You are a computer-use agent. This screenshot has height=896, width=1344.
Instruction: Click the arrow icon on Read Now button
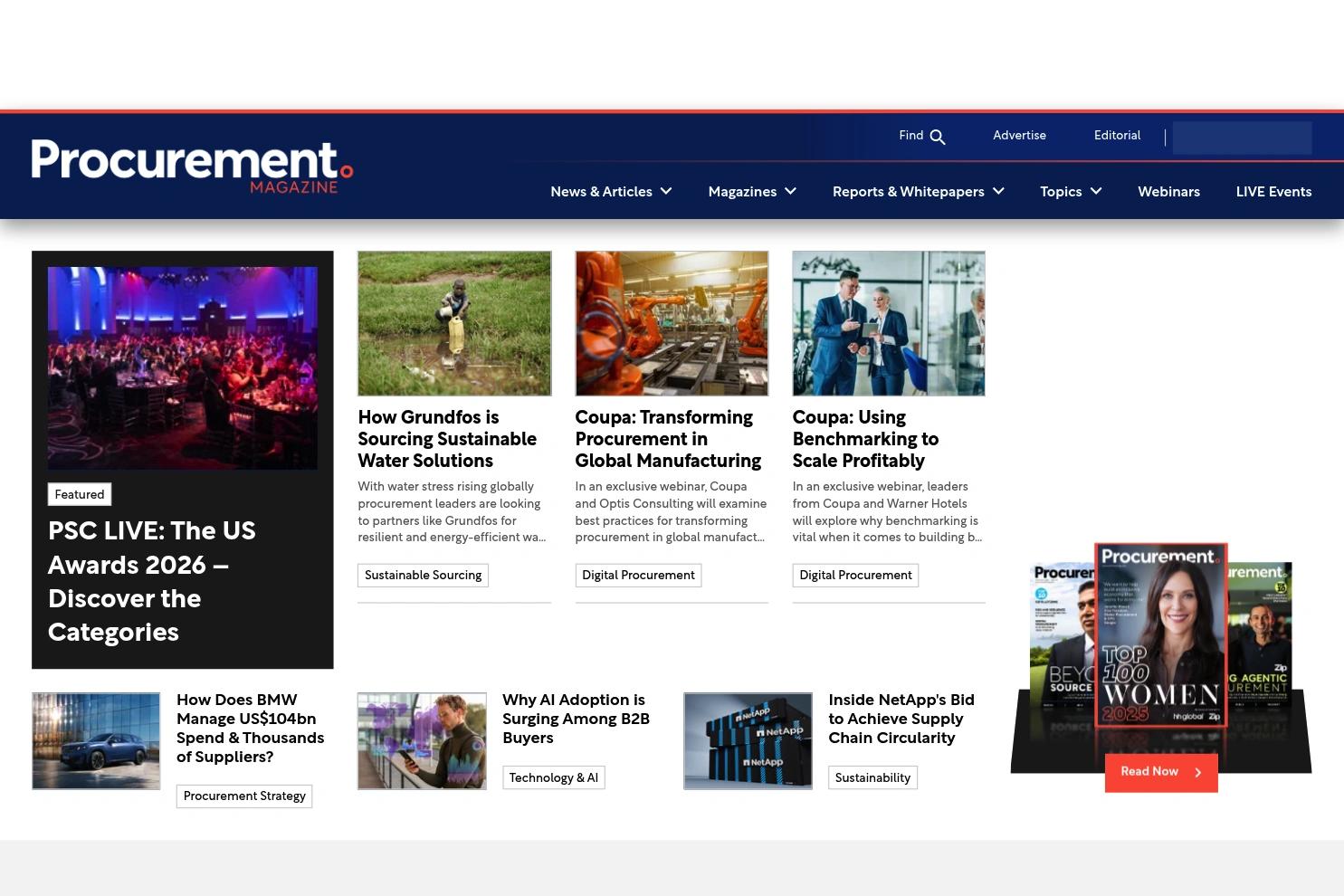pos(1197,772)
